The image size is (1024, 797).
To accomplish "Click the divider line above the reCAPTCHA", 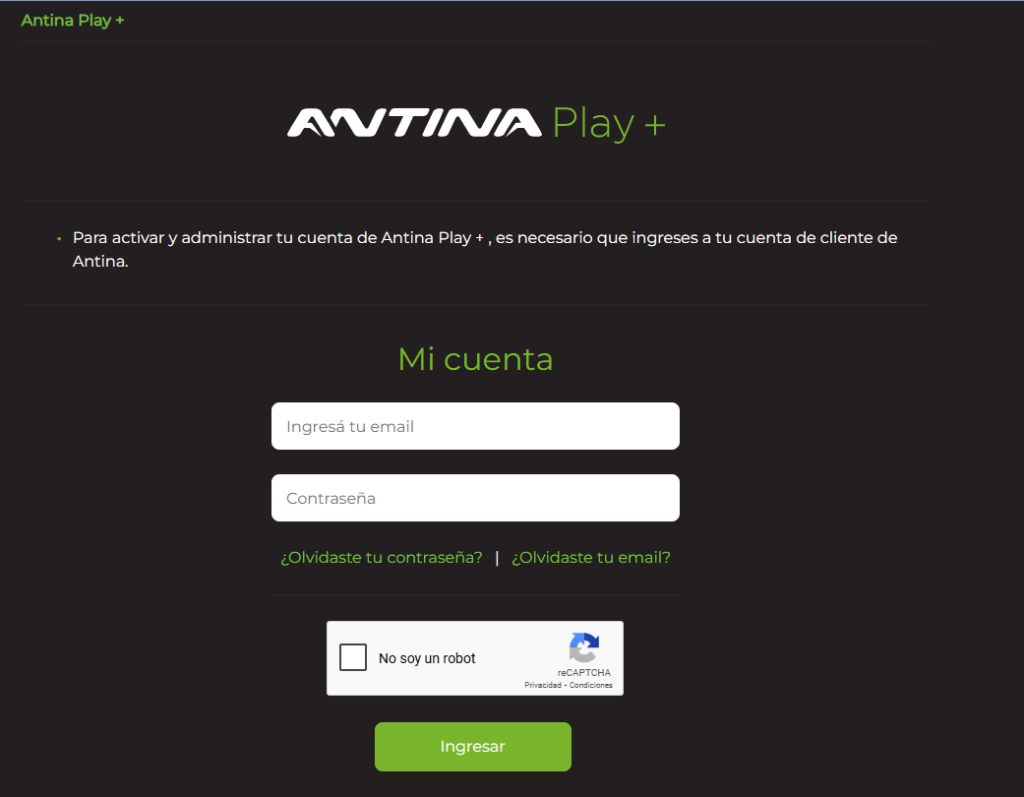I will click(x=475, y=595).
